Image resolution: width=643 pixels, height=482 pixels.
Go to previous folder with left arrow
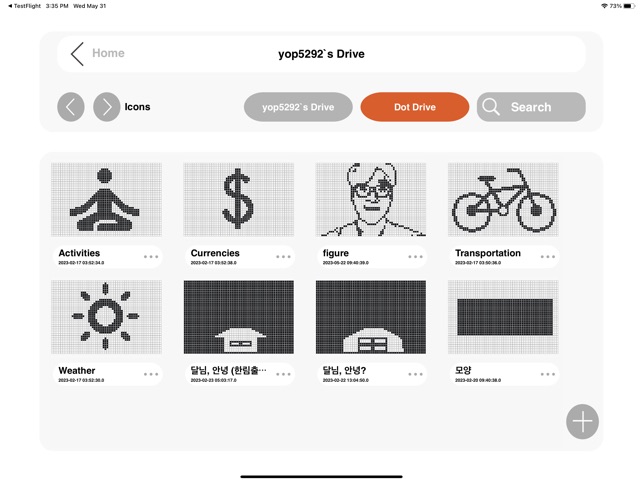click(71, 107)
